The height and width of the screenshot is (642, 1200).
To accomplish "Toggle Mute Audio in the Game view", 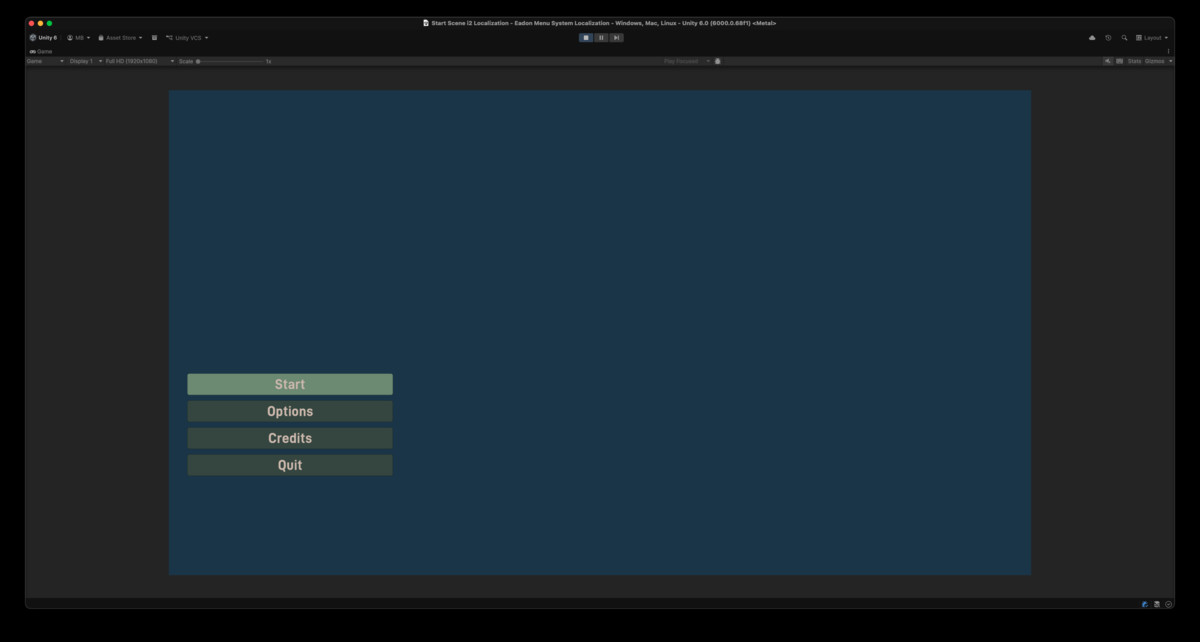I will (1109, 60).
